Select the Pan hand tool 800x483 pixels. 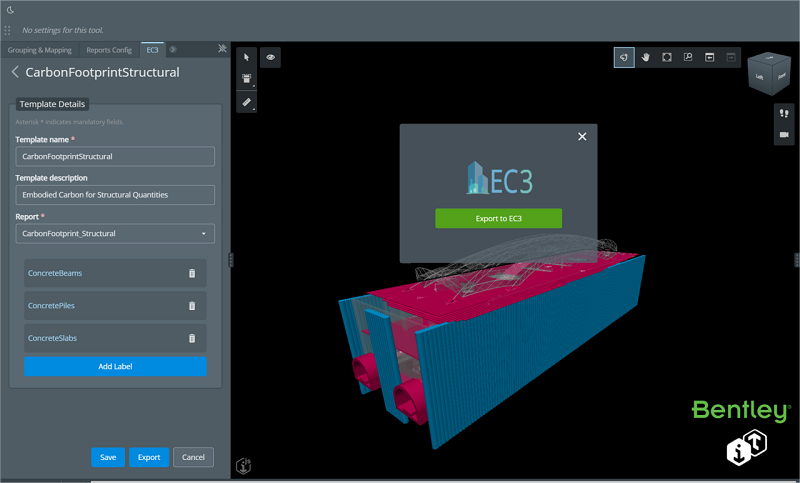(645, 57)
